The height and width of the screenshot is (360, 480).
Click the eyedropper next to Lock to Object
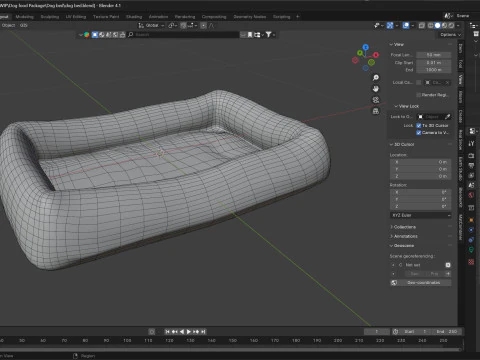[x=448, y=117]
